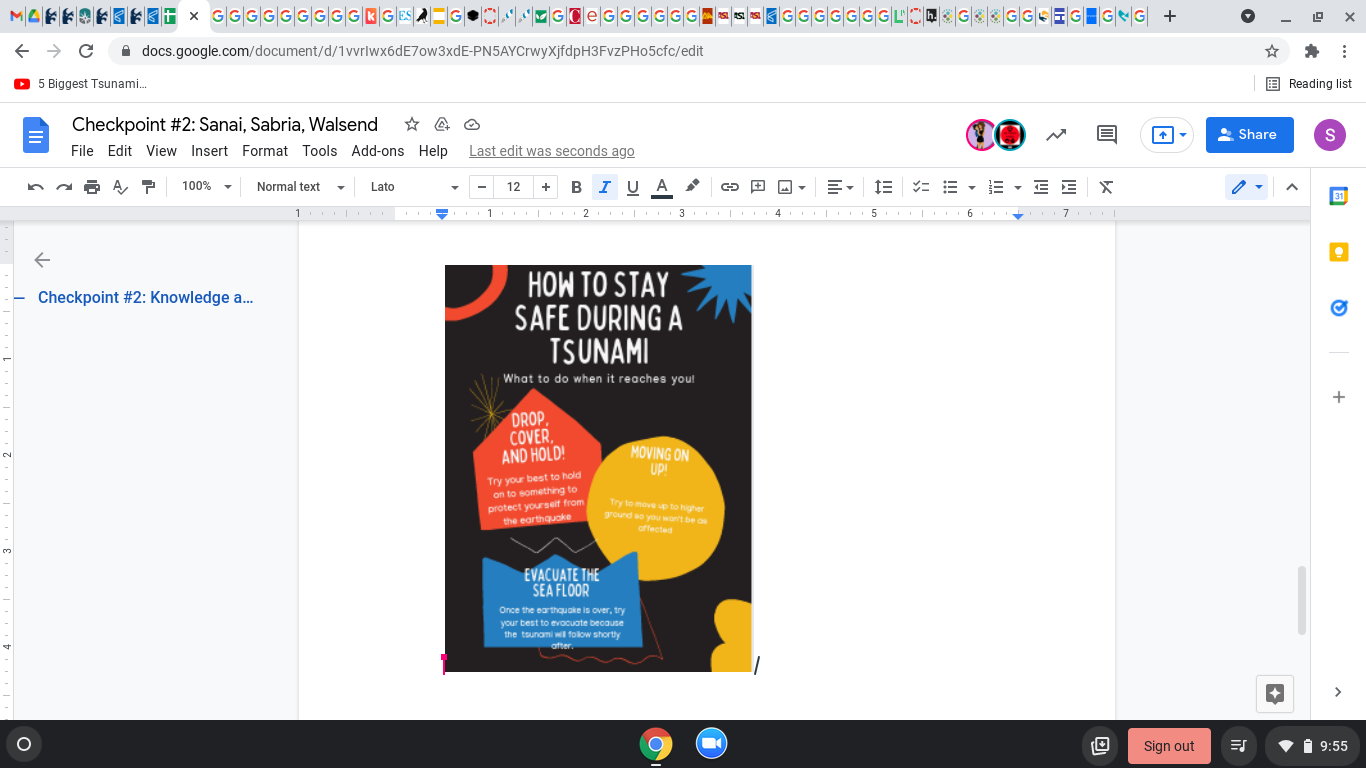1366x768 pixels.
Task: Toggle italic formatting
Action: pos(604,187)
